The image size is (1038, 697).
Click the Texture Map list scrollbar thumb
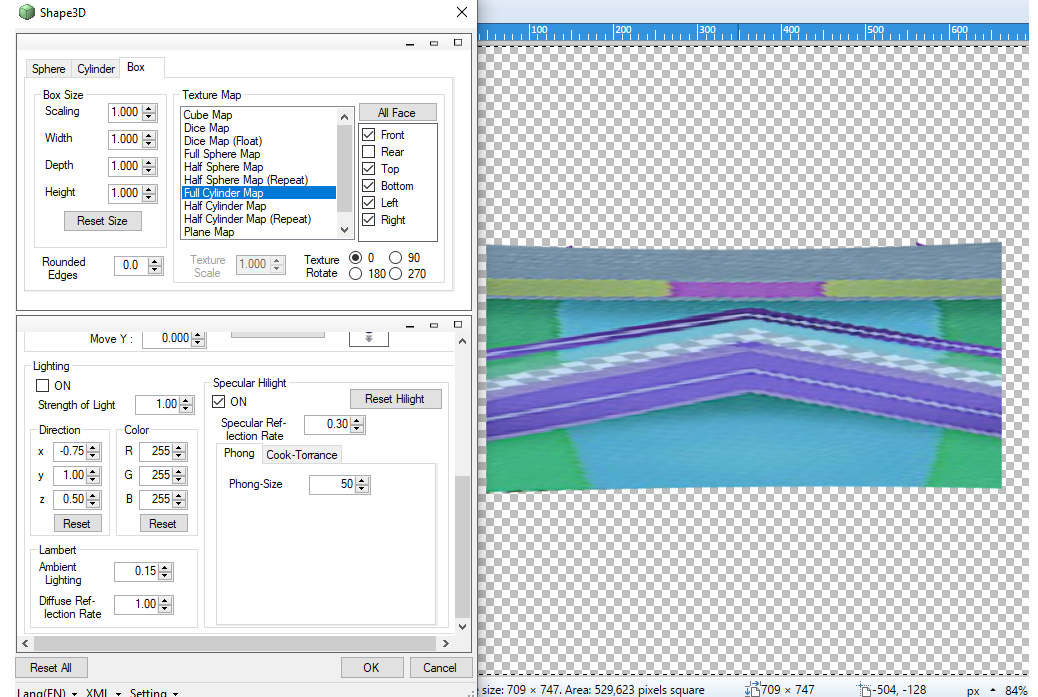pos(344,168)
